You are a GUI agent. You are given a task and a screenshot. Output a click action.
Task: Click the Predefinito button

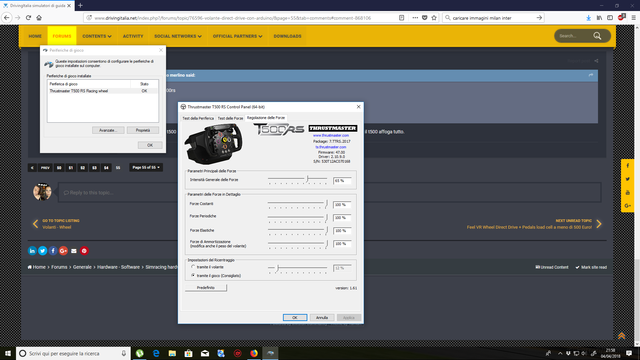coord(206,288)
